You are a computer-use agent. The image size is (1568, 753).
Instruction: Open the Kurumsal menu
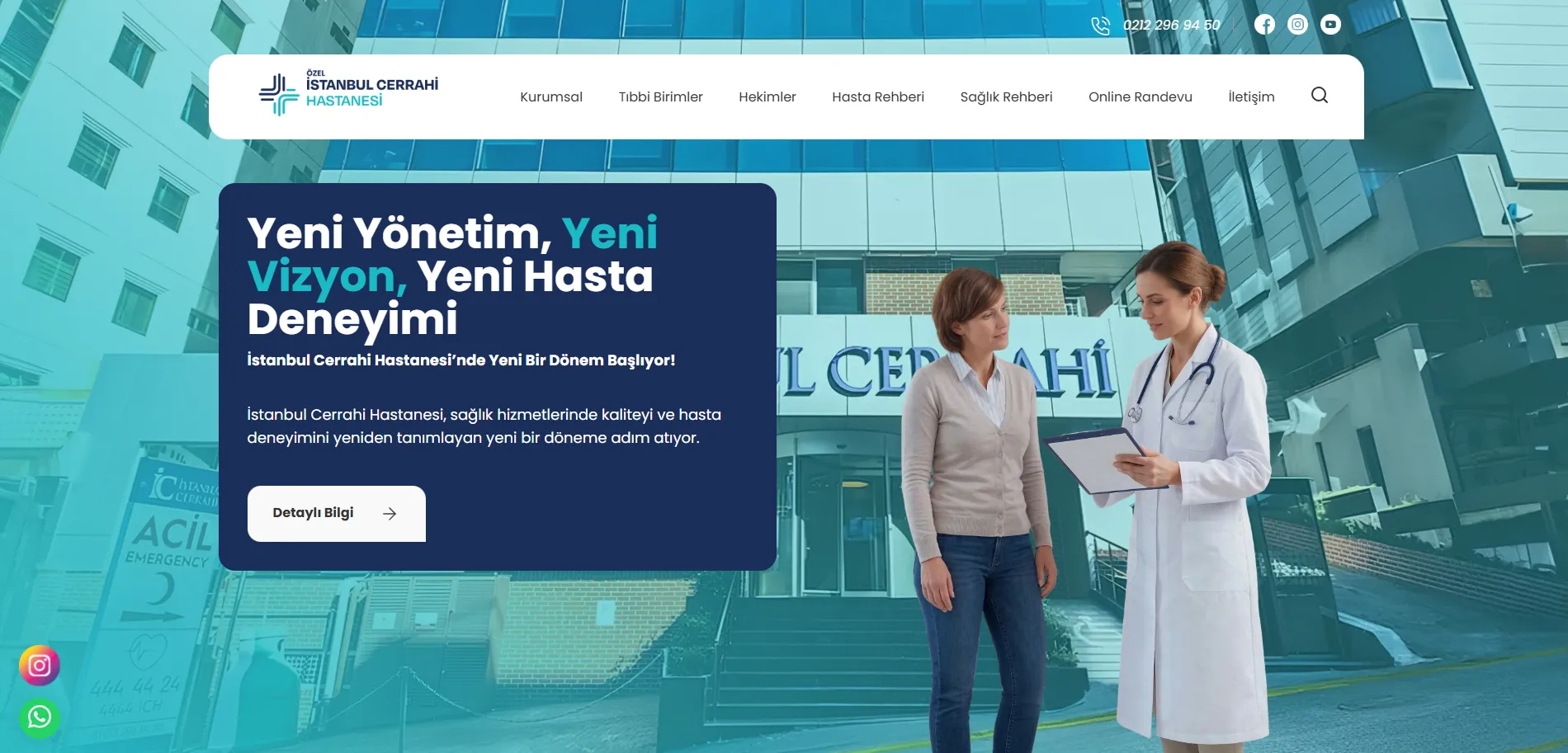pos(550,96)
